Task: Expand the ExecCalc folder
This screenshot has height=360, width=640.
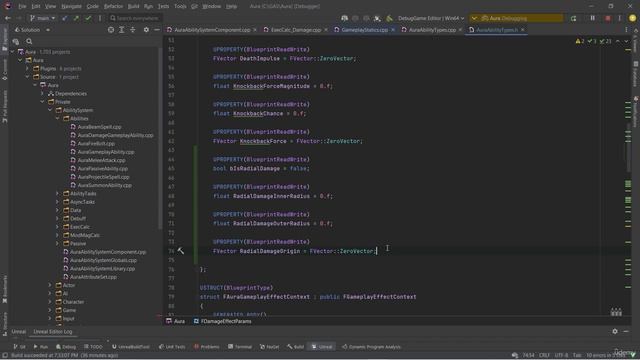Action: pyautogui.click(x=58, y=227)
